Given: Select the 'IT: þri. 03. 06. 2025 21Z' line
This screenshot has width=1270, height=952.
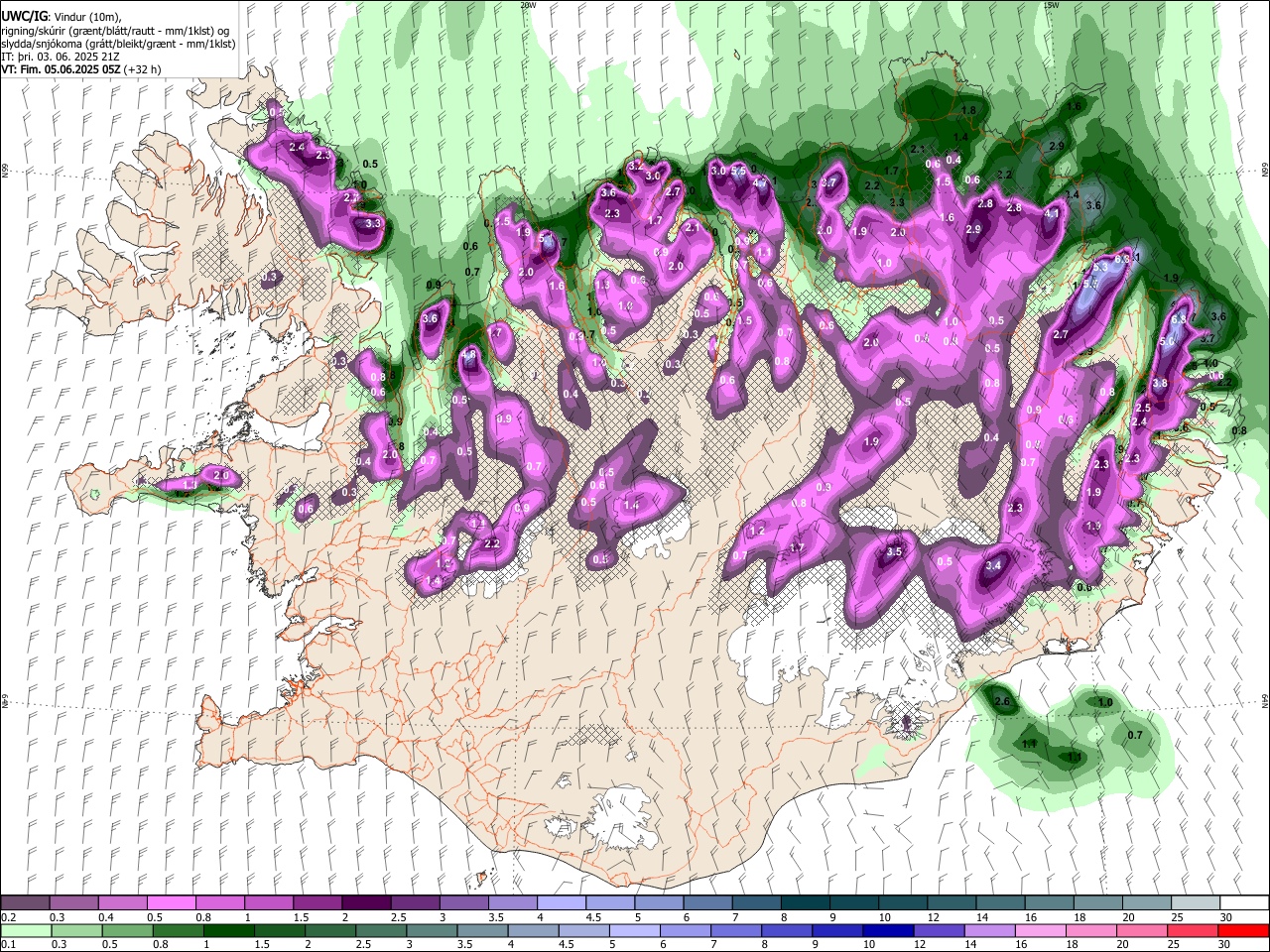Looking at the screenshot, I should pos(62,57).
